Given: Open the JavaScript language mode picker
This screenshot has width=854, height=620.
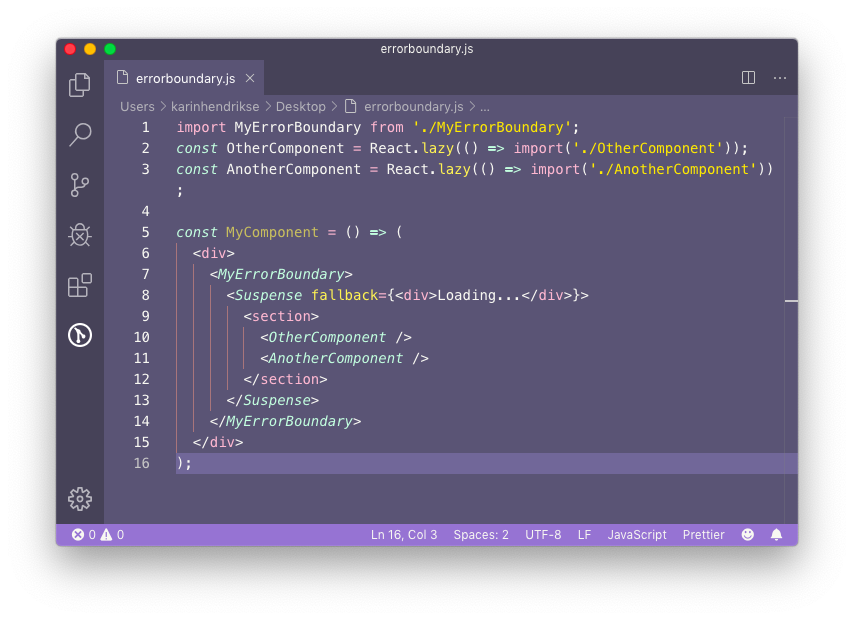Looking at the screenshot, I should click(x=637, y=534).
